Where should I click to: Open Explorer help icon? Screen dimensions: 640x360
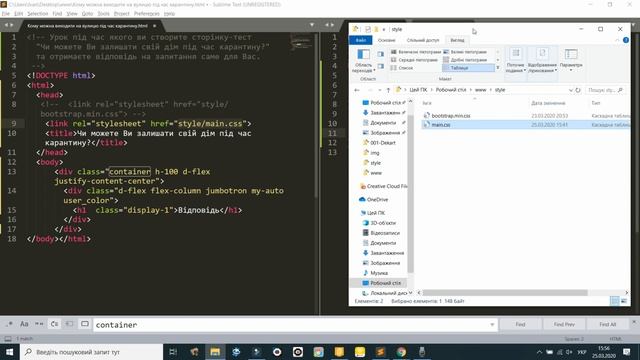626,40
